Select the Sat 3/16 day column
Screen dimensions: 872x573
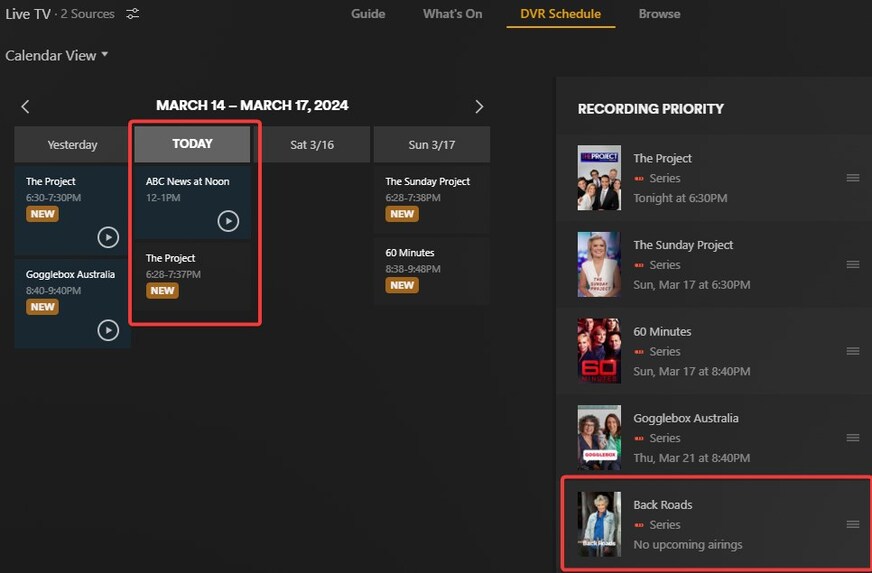click(x=313, y=145)
